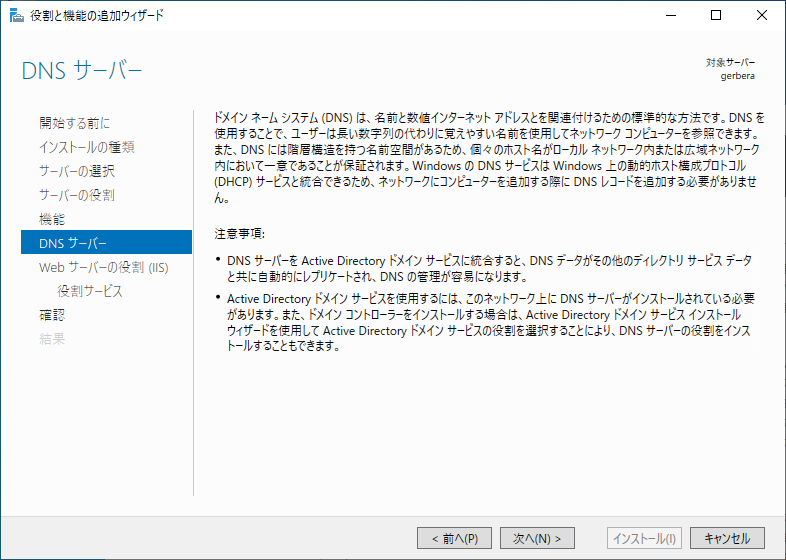Image resolution: width=786 pixels, height=560 pixels.
Task: Click the disabled インストール(I) button
Action: click(x=645, y=538)
